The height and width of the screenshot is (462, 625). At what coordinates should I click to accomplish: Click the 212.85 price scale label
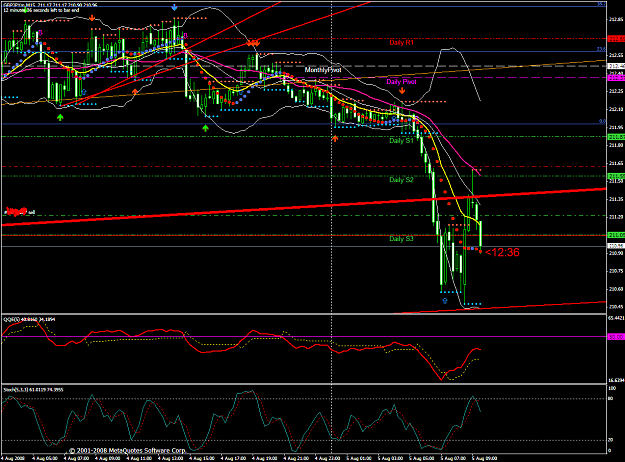tap(616, 19)
